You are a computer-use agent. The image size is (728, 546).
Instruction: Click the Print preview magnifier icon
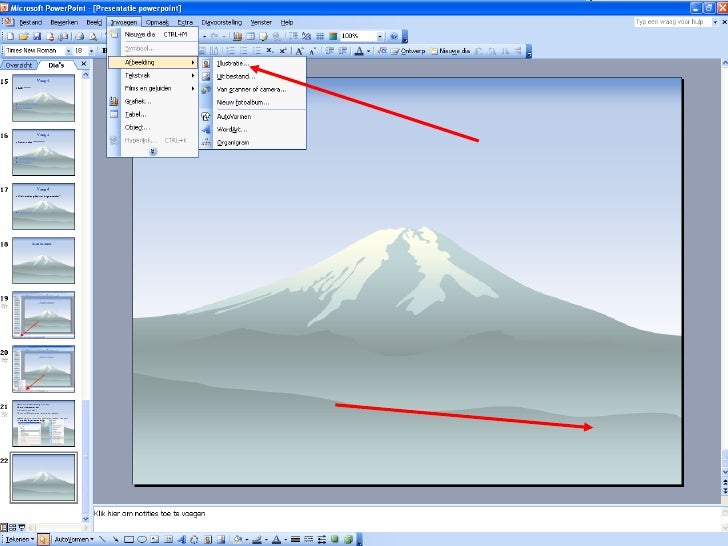tap(93, 36)
